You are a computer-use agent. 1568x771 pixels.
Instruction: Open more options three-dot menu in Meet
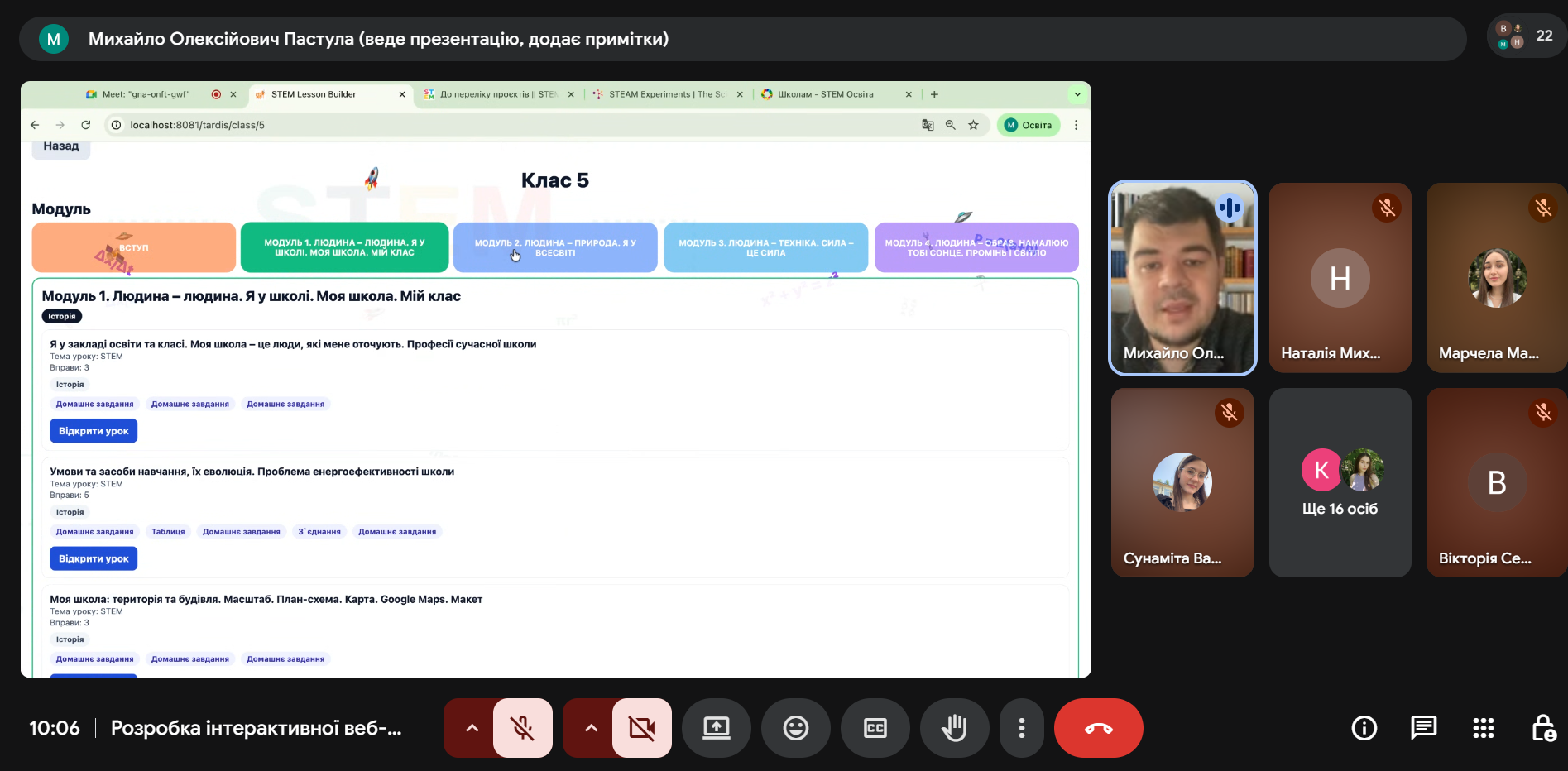click(x=1022, y=728)
